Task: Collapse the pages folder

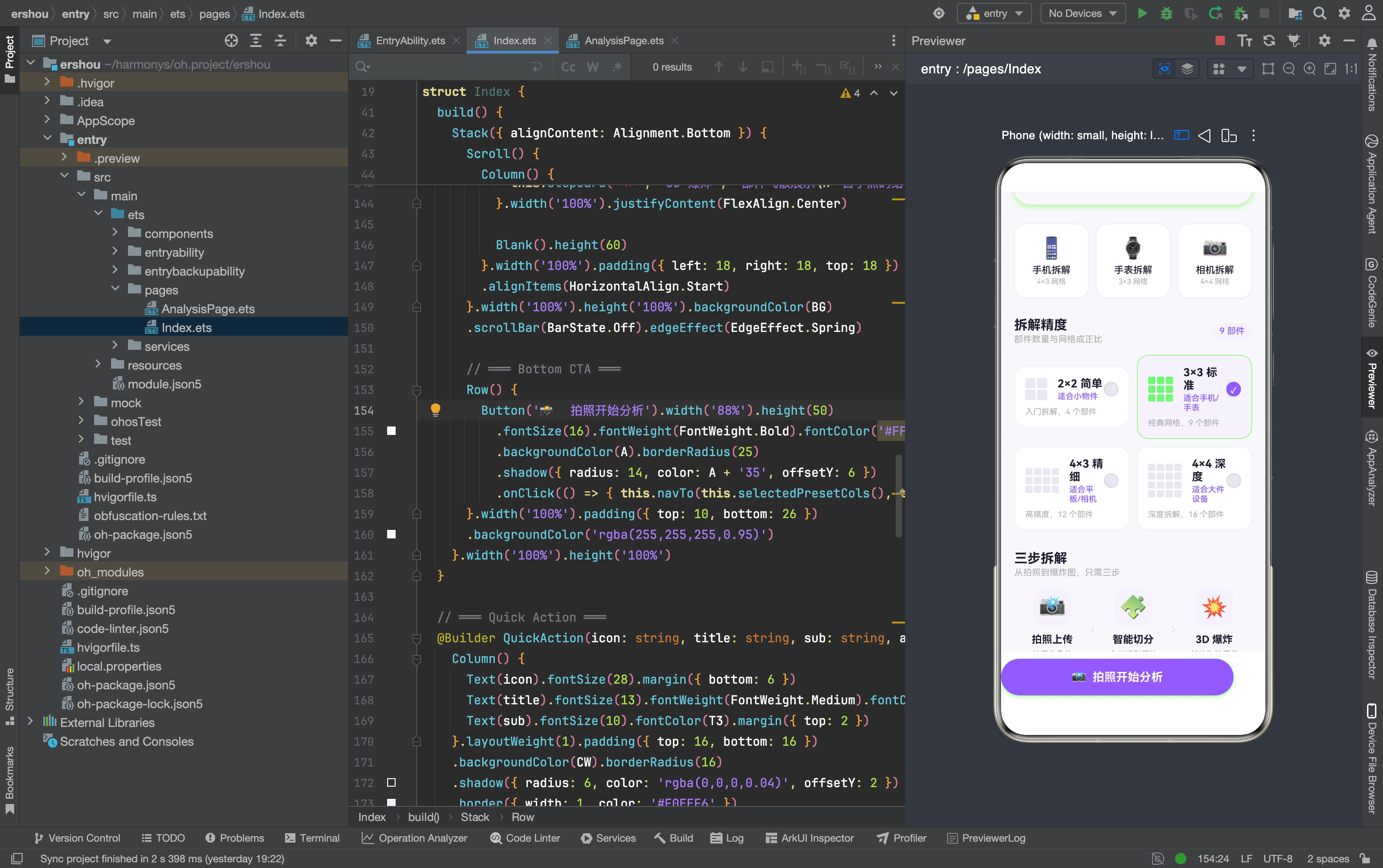Action: pyautogui.click(x=115, y=289)
